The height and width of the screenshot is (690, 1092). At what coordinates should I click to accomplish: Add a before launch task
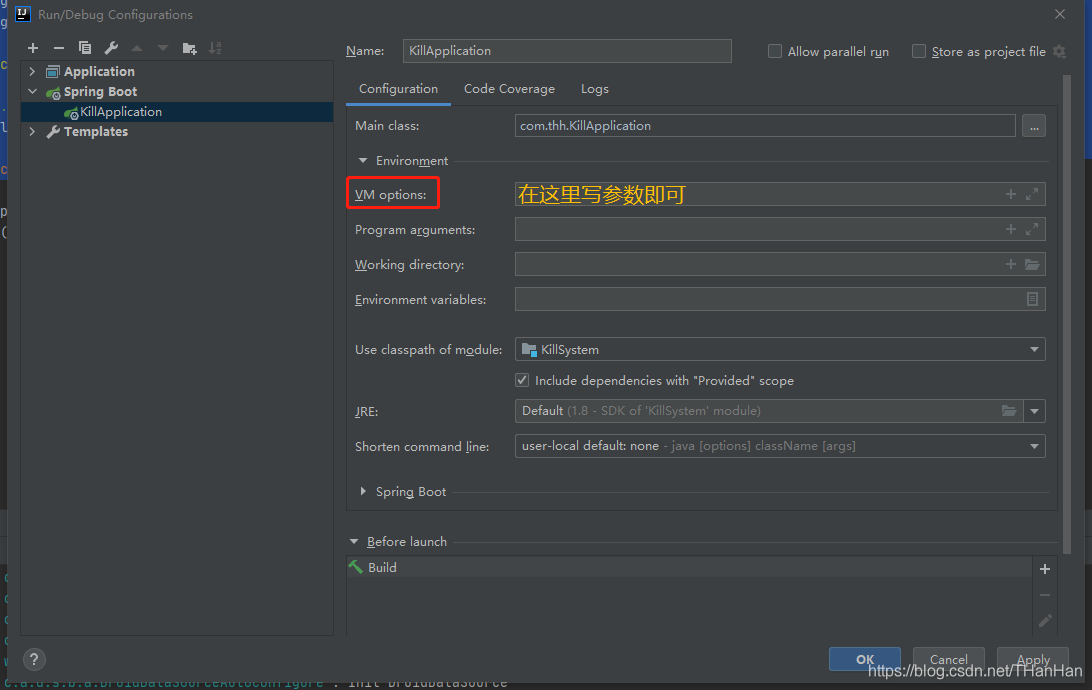(x=1045, y=569)
